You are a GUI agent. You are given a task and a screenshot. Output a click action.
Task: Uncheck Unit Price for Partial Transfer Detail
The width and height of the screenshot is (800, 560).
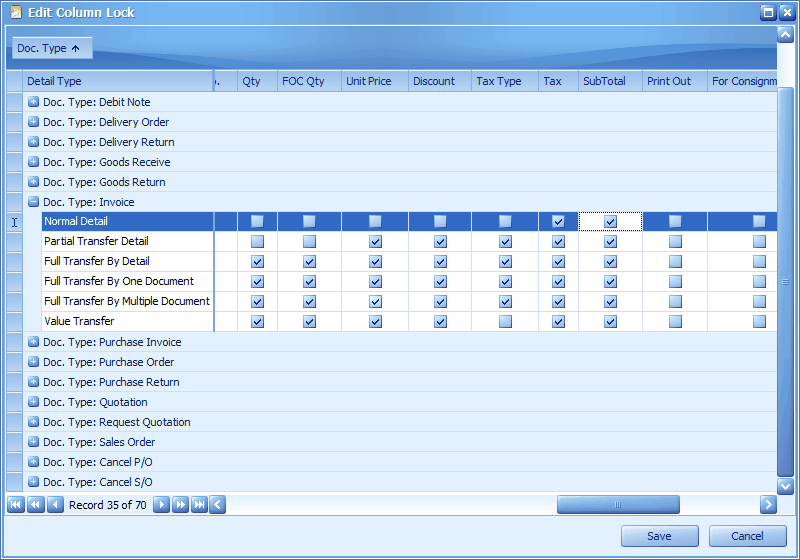point(375,241)
